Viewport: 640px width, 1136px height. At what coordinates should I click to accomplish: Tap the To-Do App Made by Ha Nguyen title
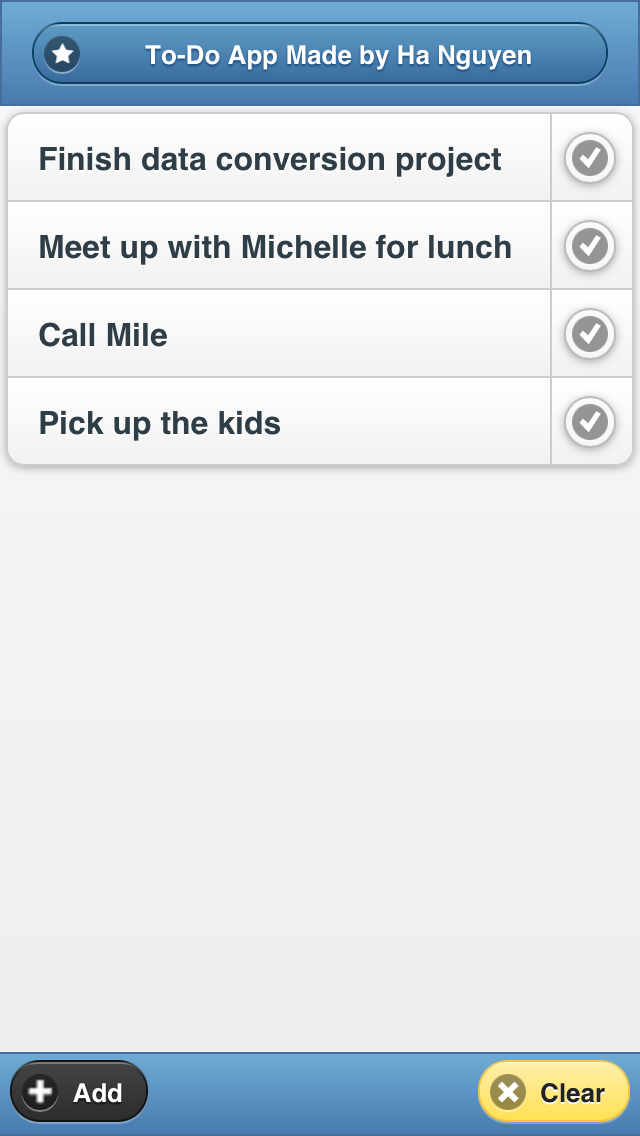[x=338, y=54]
